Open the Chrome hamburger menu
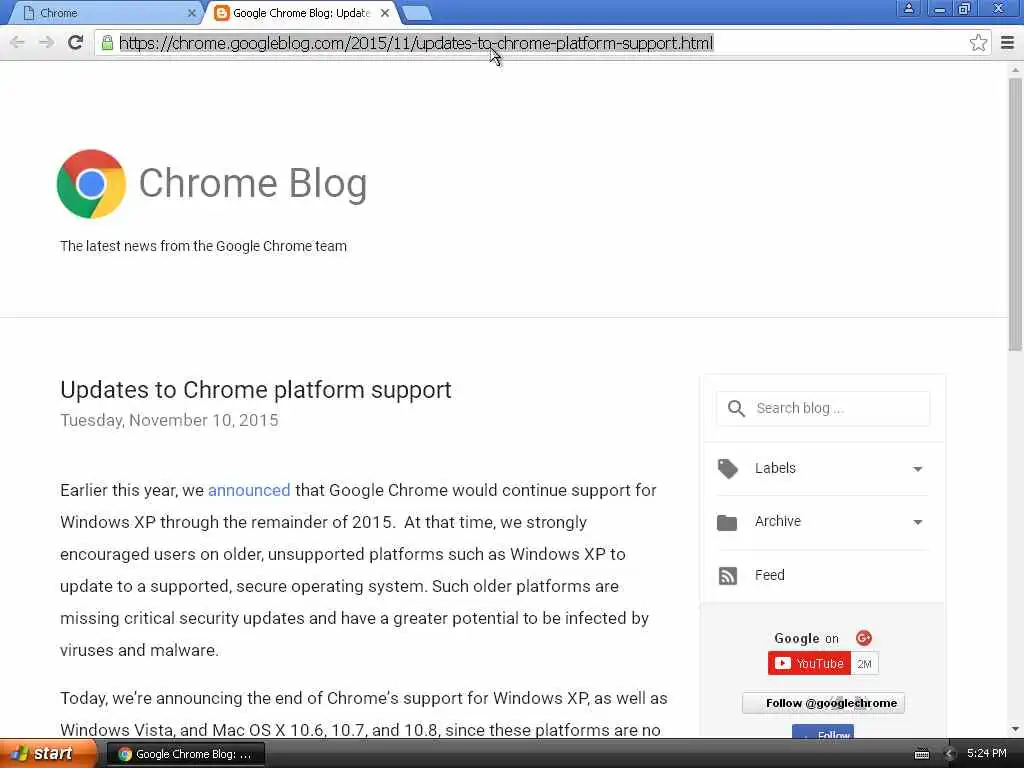Screen dimensions: 1024x768 tap(1007, 43)
